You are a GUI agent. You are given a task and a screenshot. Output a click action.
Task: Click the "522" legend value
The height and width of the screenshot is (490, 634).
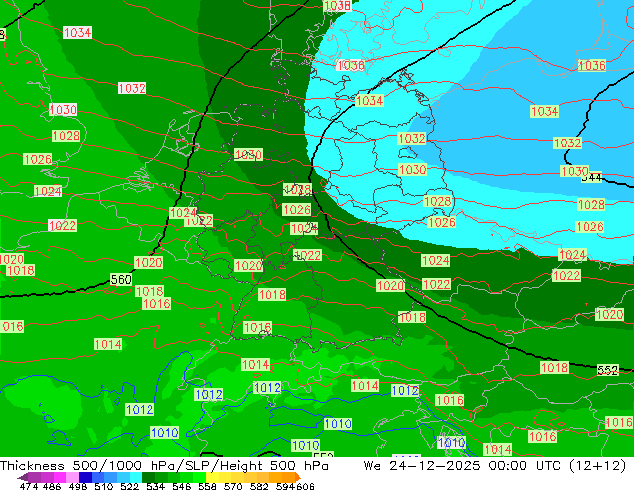[x=129, y=486]
